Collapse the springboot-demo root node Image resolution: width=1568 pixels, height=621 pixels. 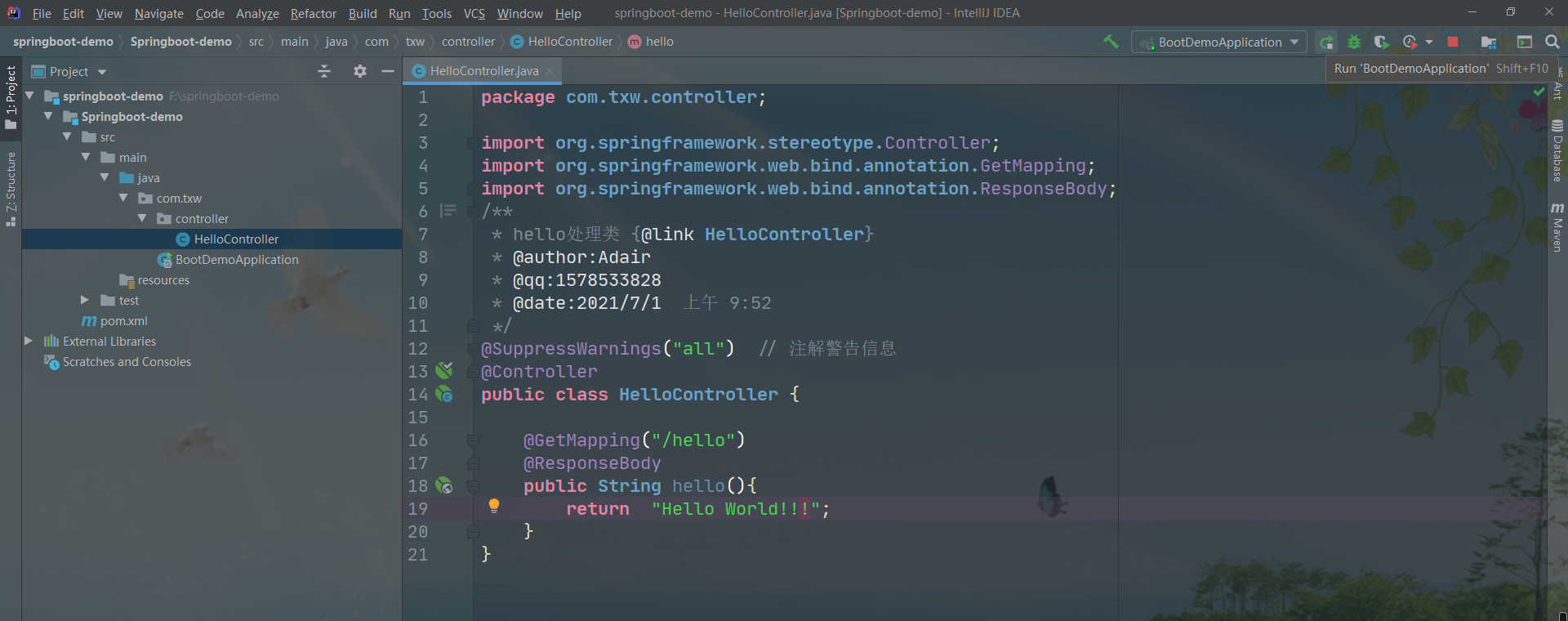29,96
